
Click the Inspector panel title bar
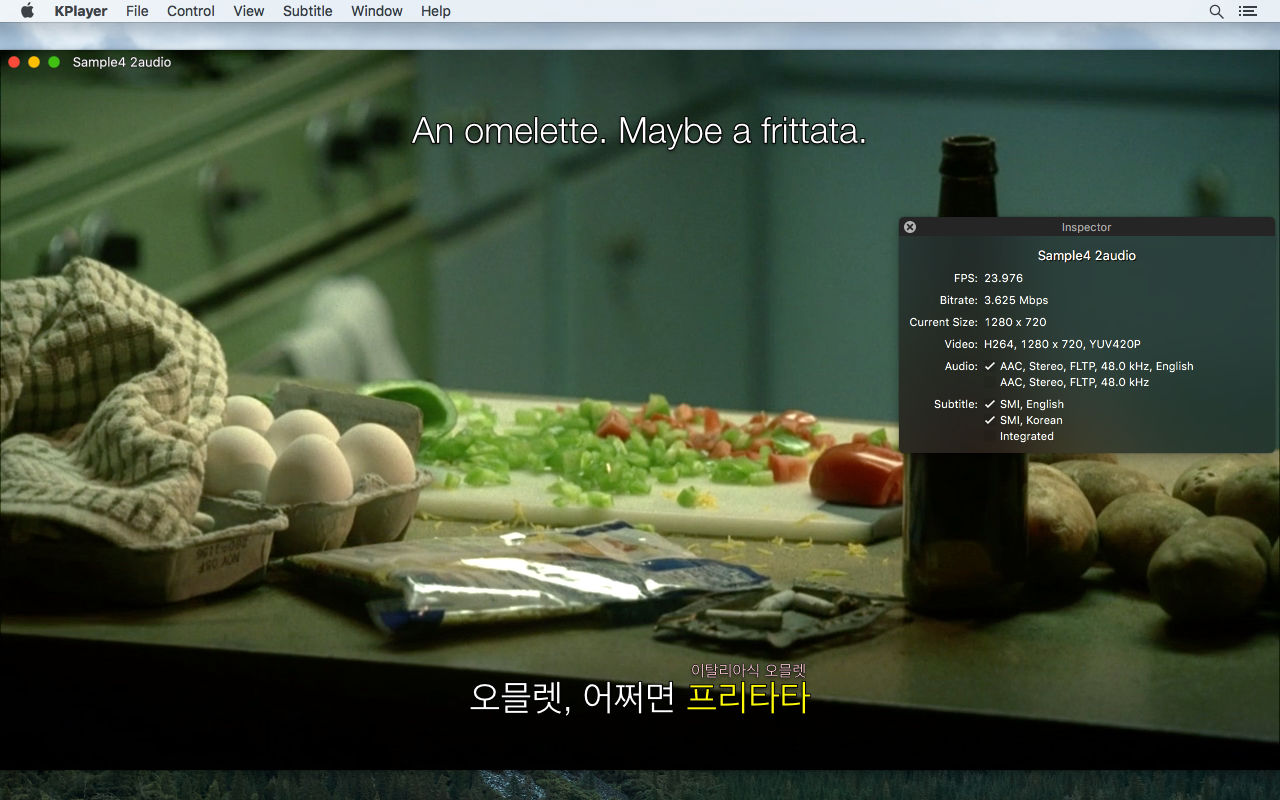(1087, 227)
